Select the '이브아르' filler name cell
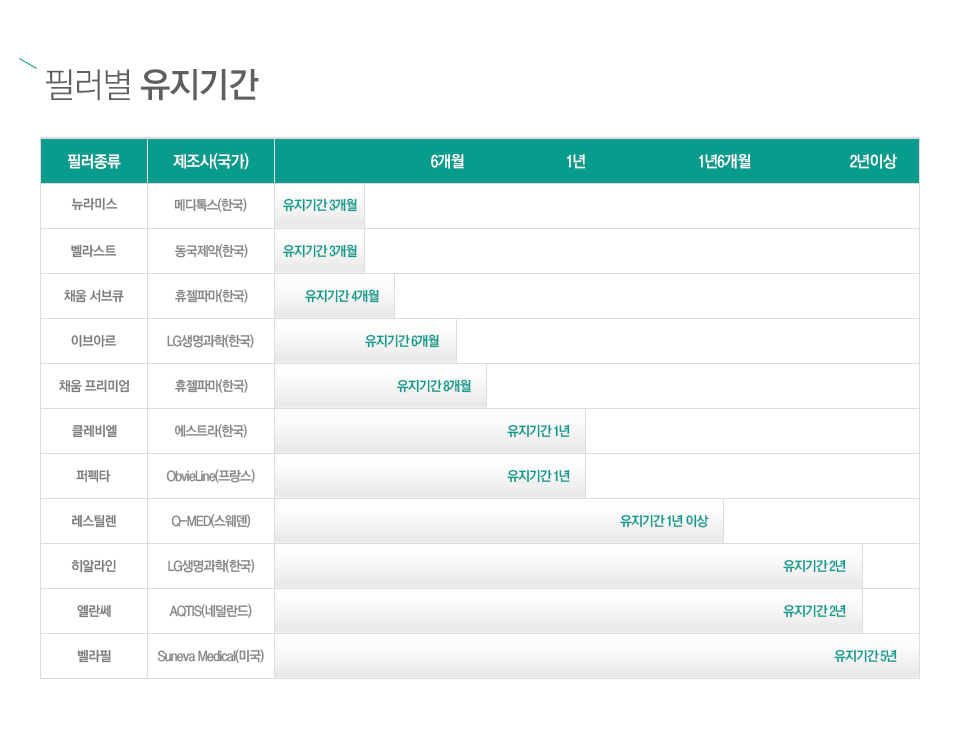The height and width of the screenshot is (738, 960). coord(94,341)
